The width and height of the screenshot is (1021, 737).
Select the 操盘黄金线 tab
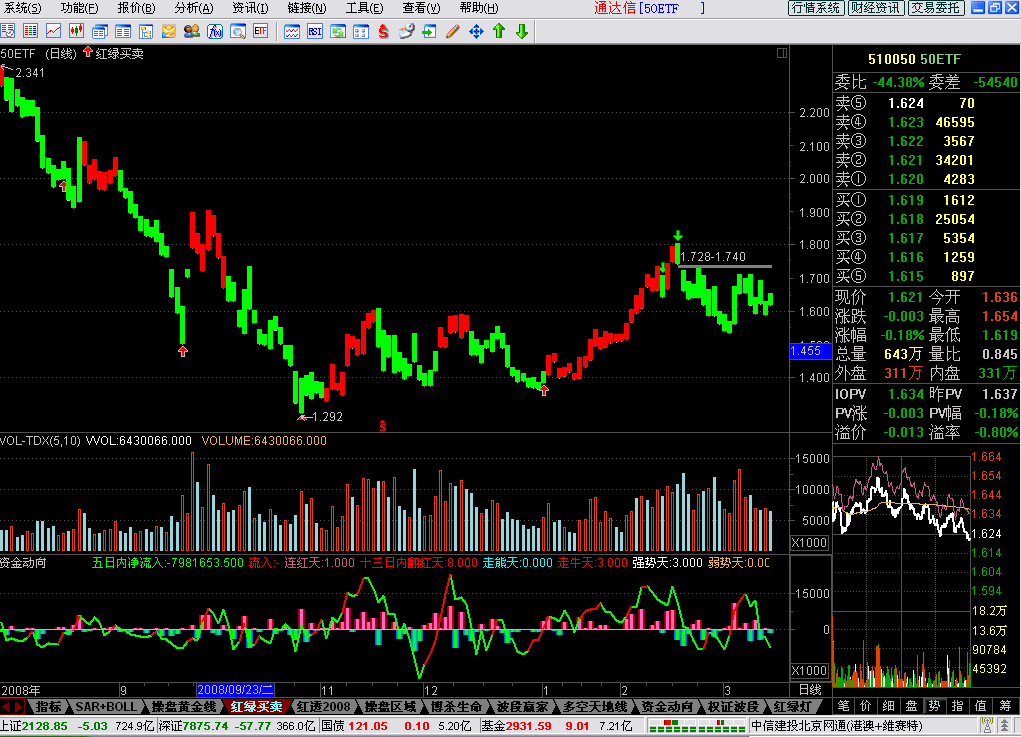tap(184, 706)
